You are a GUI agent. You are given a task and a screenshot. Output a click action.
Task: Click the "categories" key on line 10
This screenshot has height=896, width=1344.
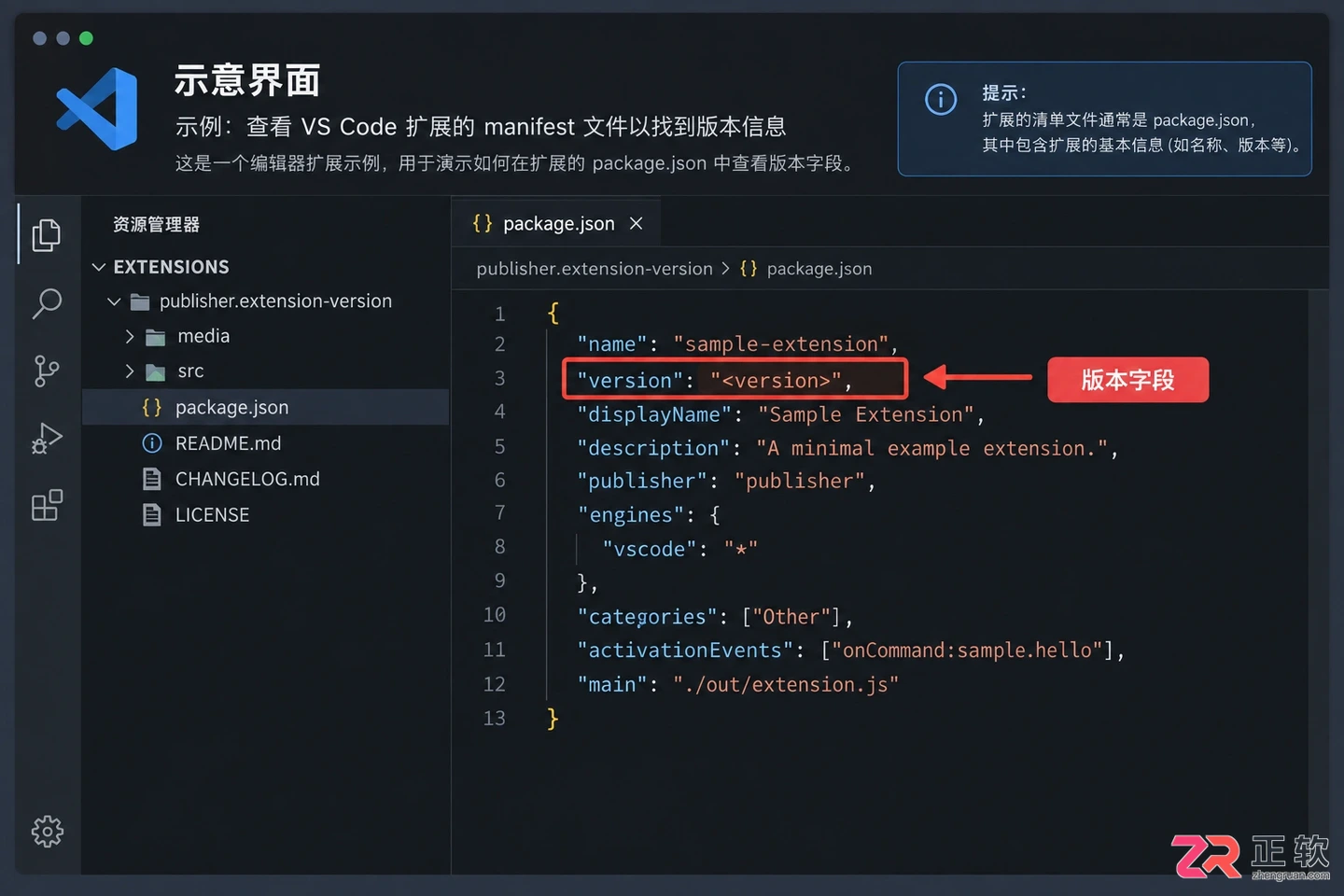(648, 617)
